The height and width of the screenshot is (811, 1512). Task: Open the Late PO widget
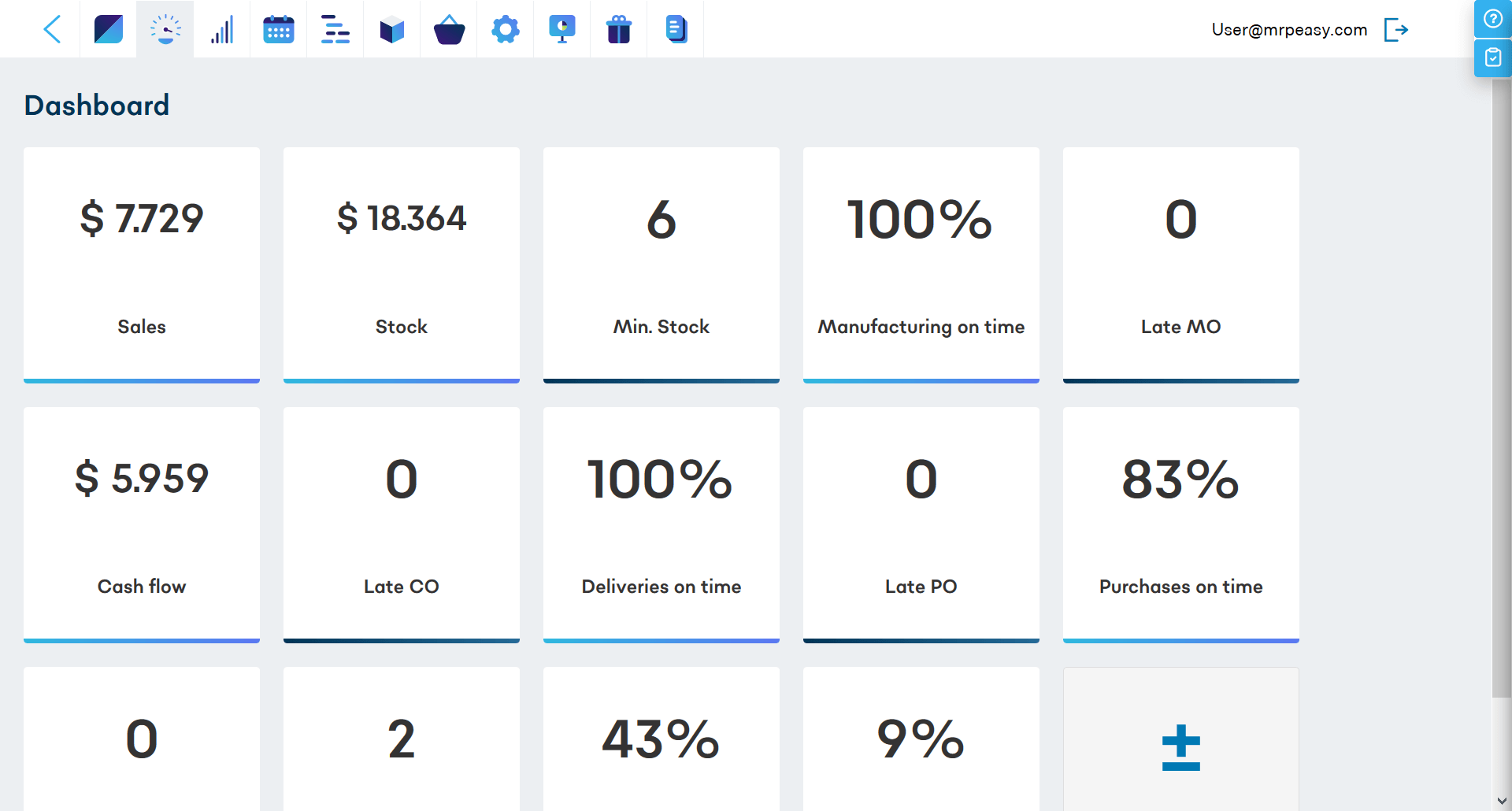pos(921,525)
